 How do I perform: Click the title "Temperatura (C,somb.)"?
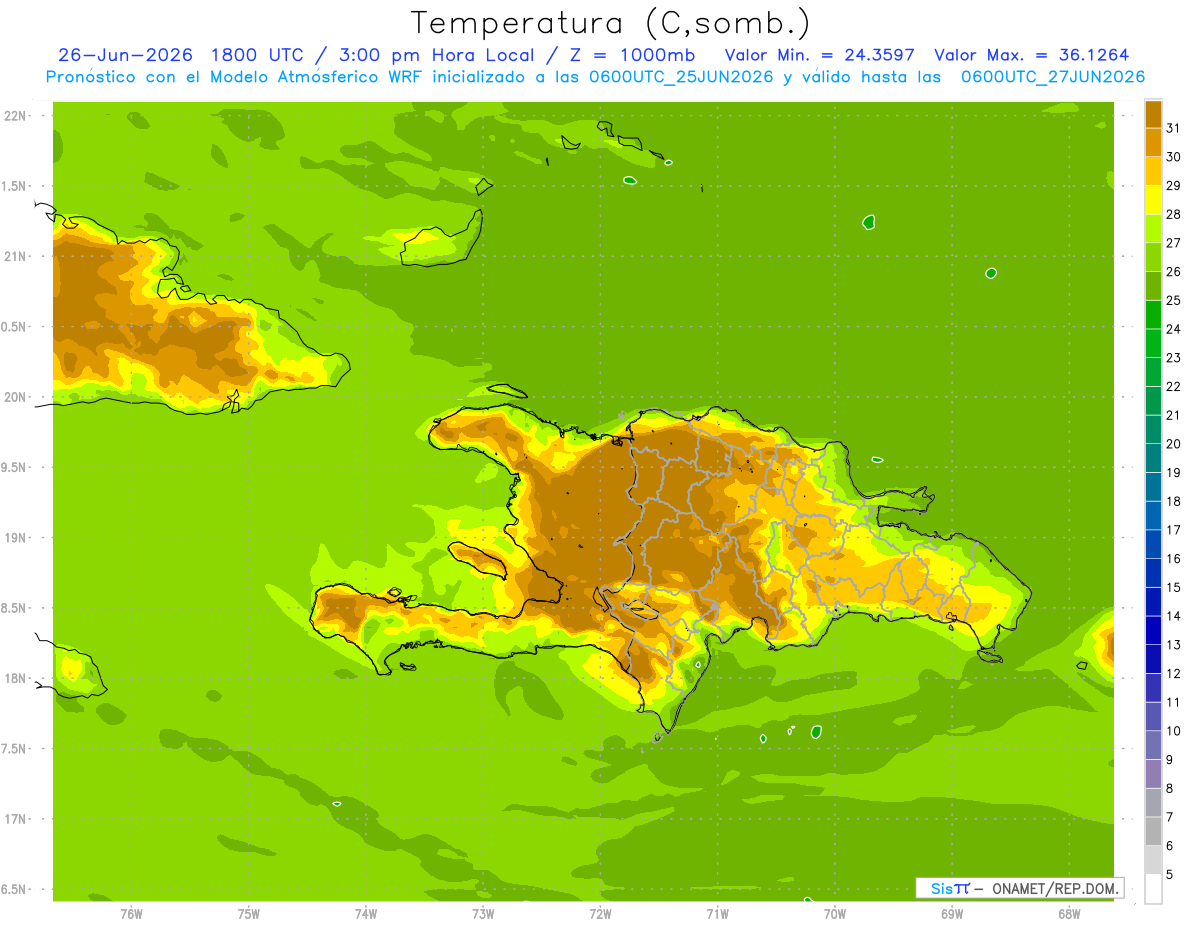(x=611, y=23)
